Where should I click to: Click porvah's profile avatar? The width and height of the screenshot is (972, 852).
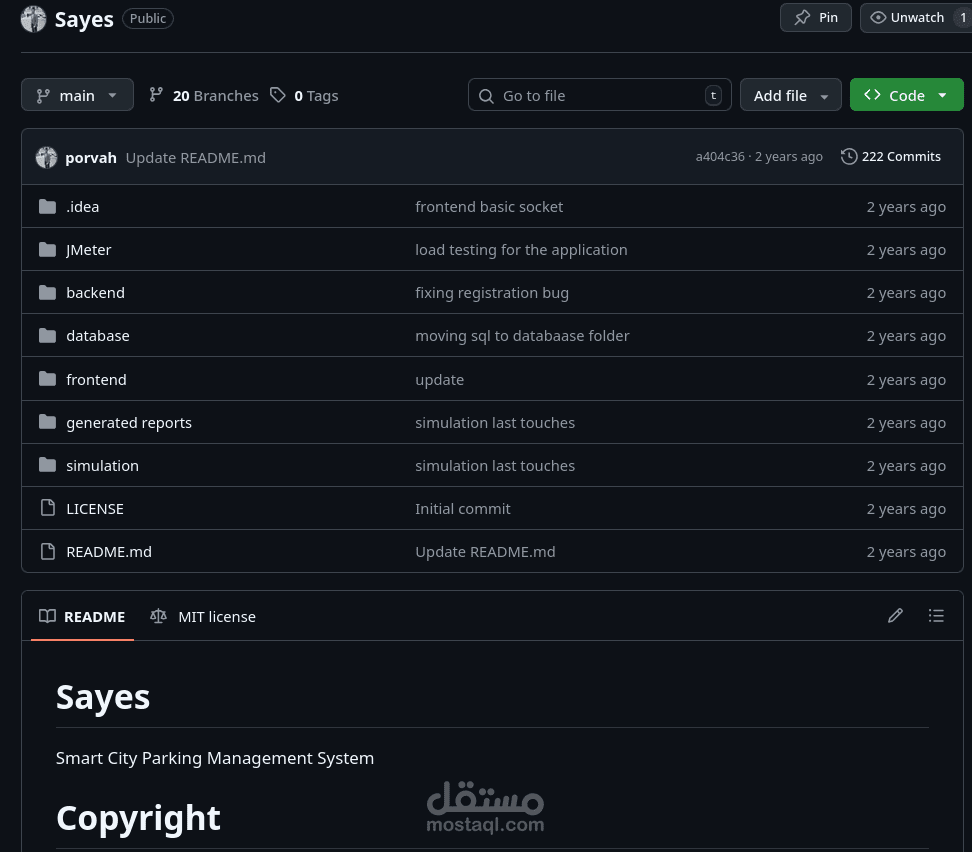coord(46,157)
